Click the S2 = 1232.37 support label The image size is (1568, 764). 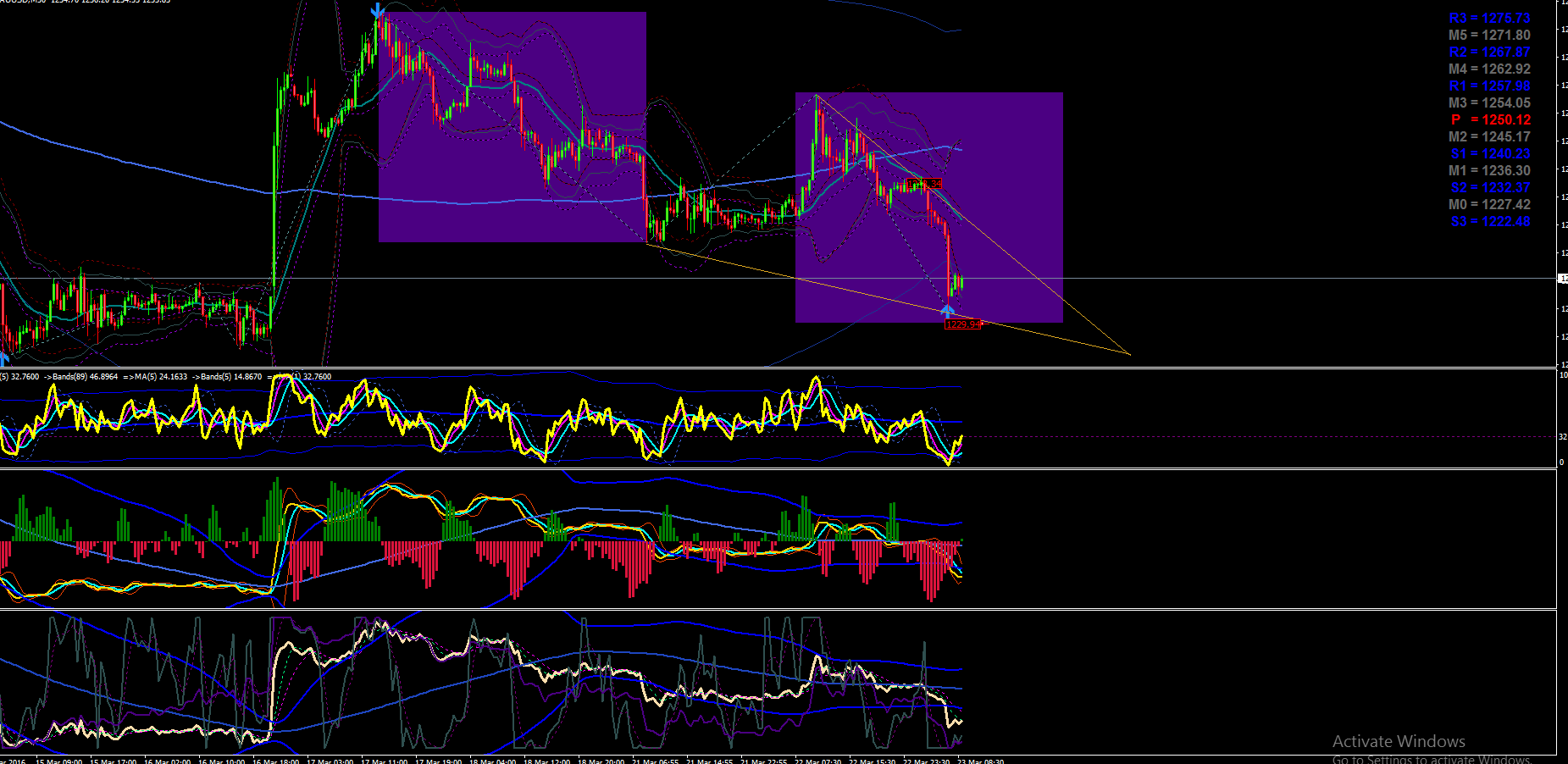[x=1490, y=188]
